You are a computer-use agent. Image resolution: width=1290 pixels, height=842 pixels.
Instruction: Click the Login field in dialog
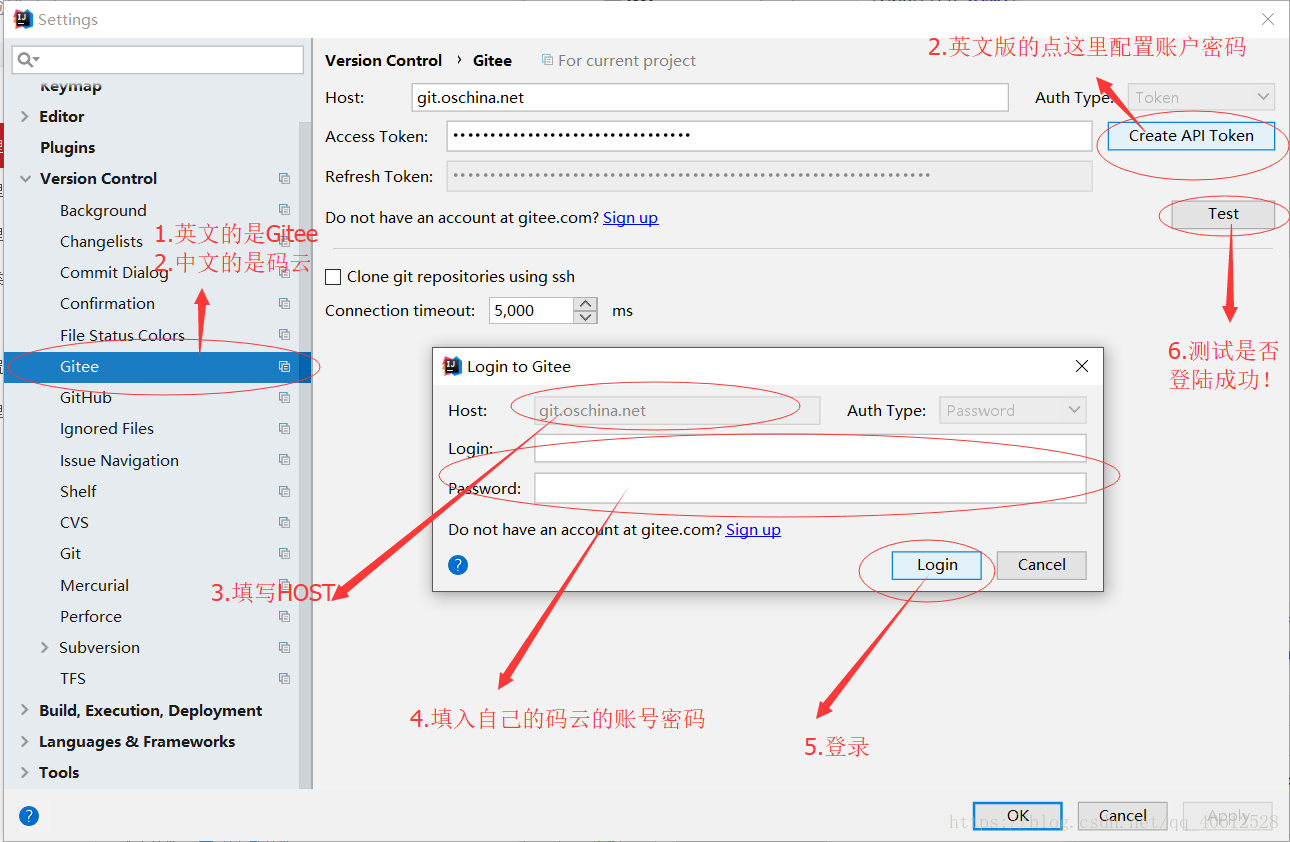(x=810, y=448)
